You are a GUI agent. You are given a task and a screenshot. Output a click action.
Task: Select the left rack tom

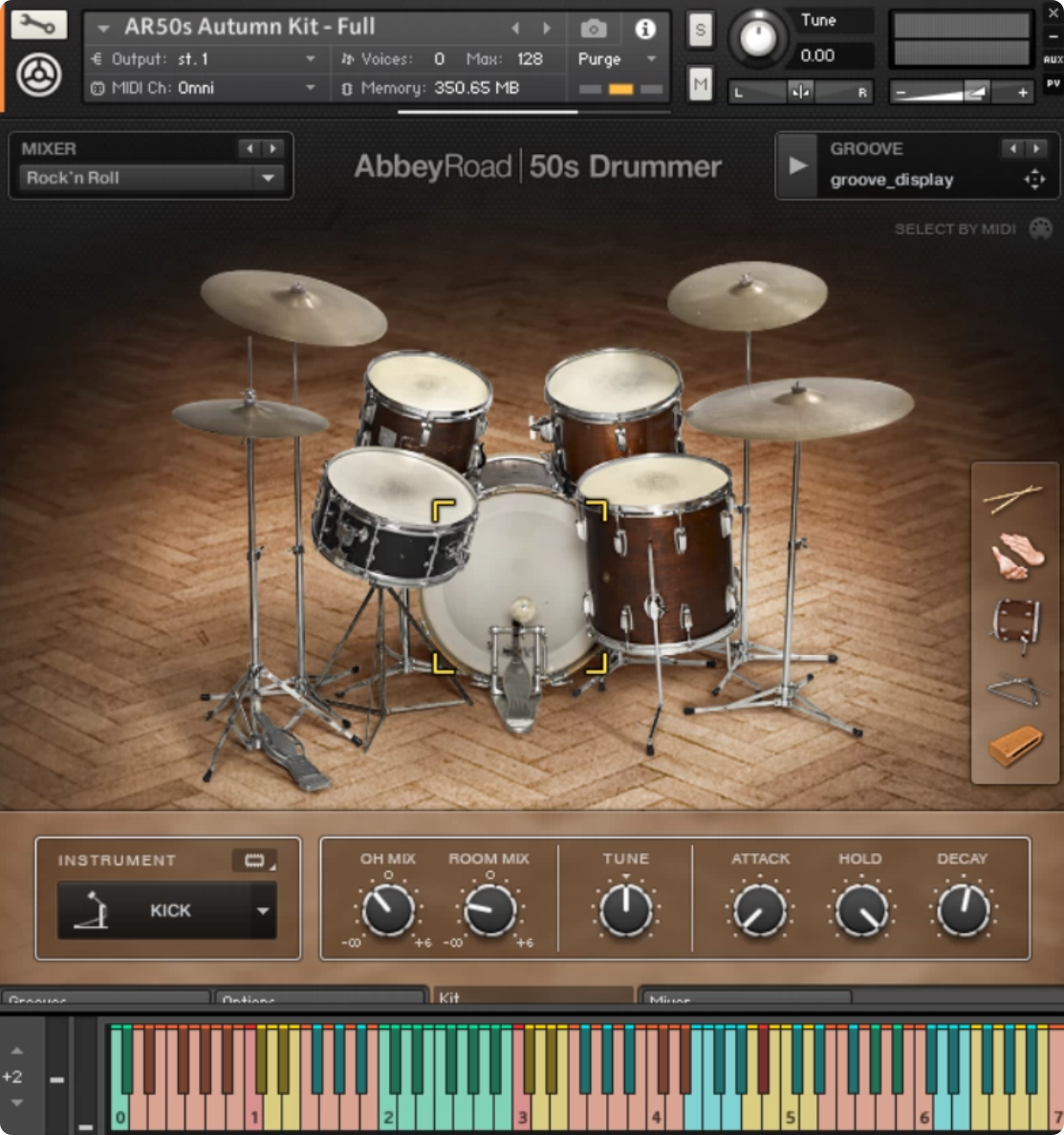pyautogui.click(x=427, y=409)
